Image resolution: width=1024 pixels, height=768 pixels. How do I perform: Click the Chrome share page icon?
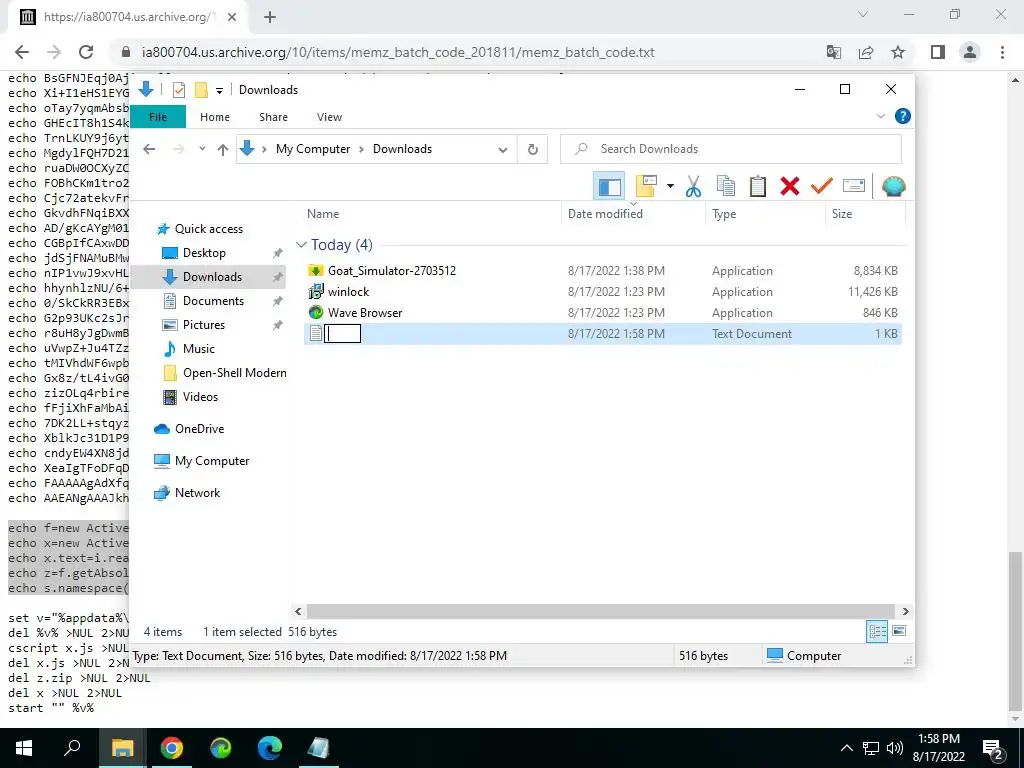click(x=866, y=52)
